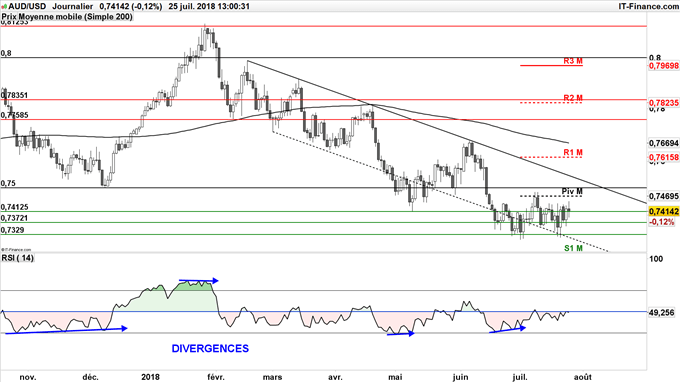Click the 'févr.' time axis label
Image resolution: width=680 pixels, height=382 pixels.
216,377
